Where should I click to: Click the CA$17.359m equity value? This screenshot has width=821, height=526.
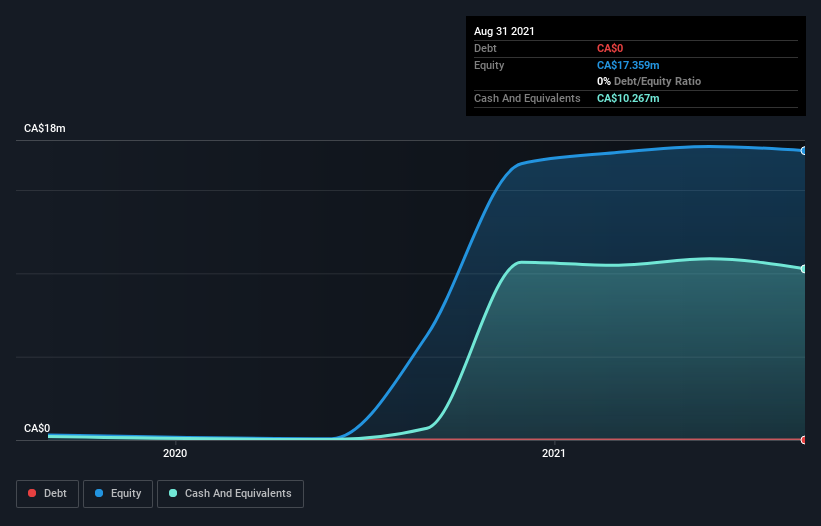point(628,65)
